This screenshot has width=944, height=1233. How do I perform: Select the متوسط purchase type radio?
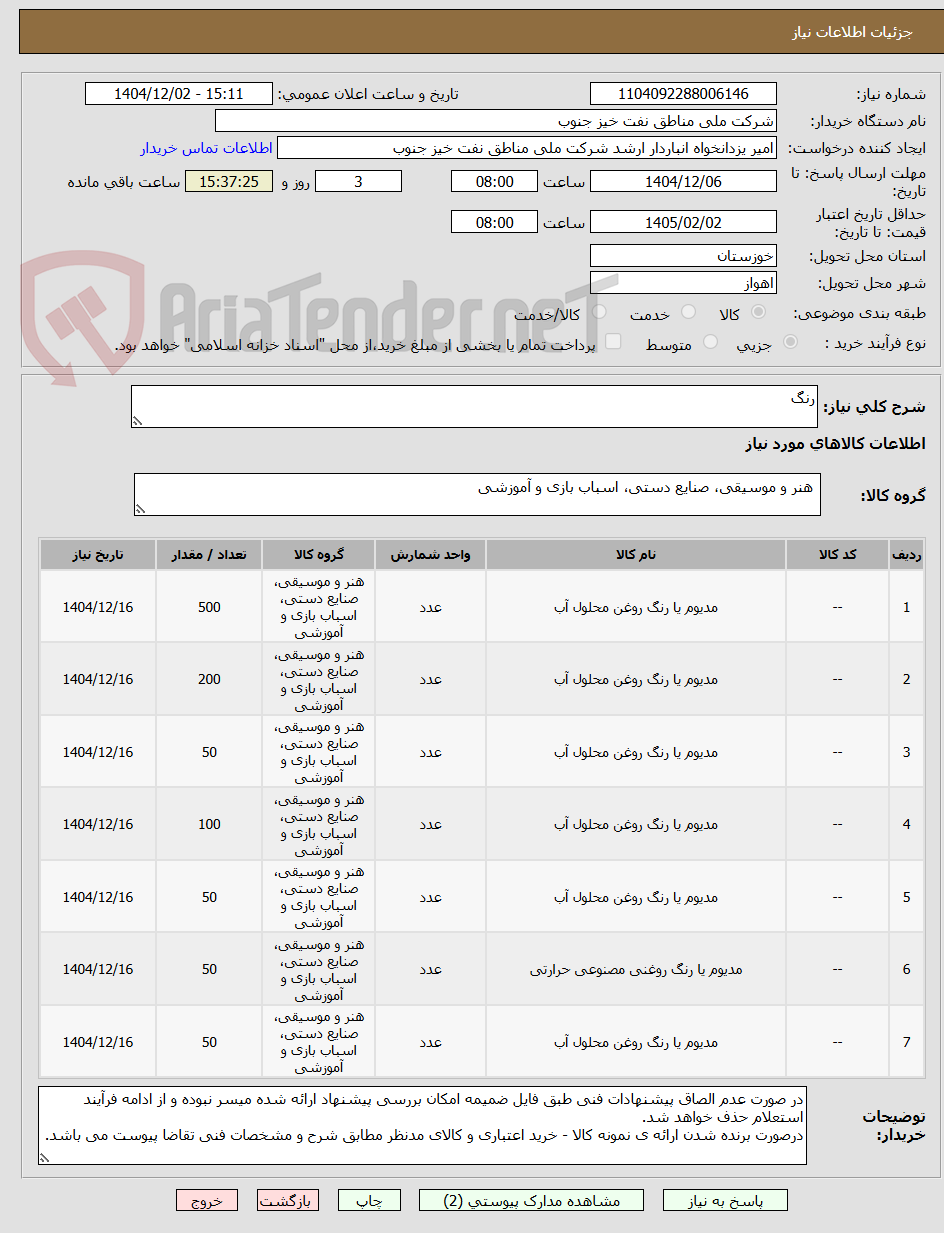[x=710, y=343]
